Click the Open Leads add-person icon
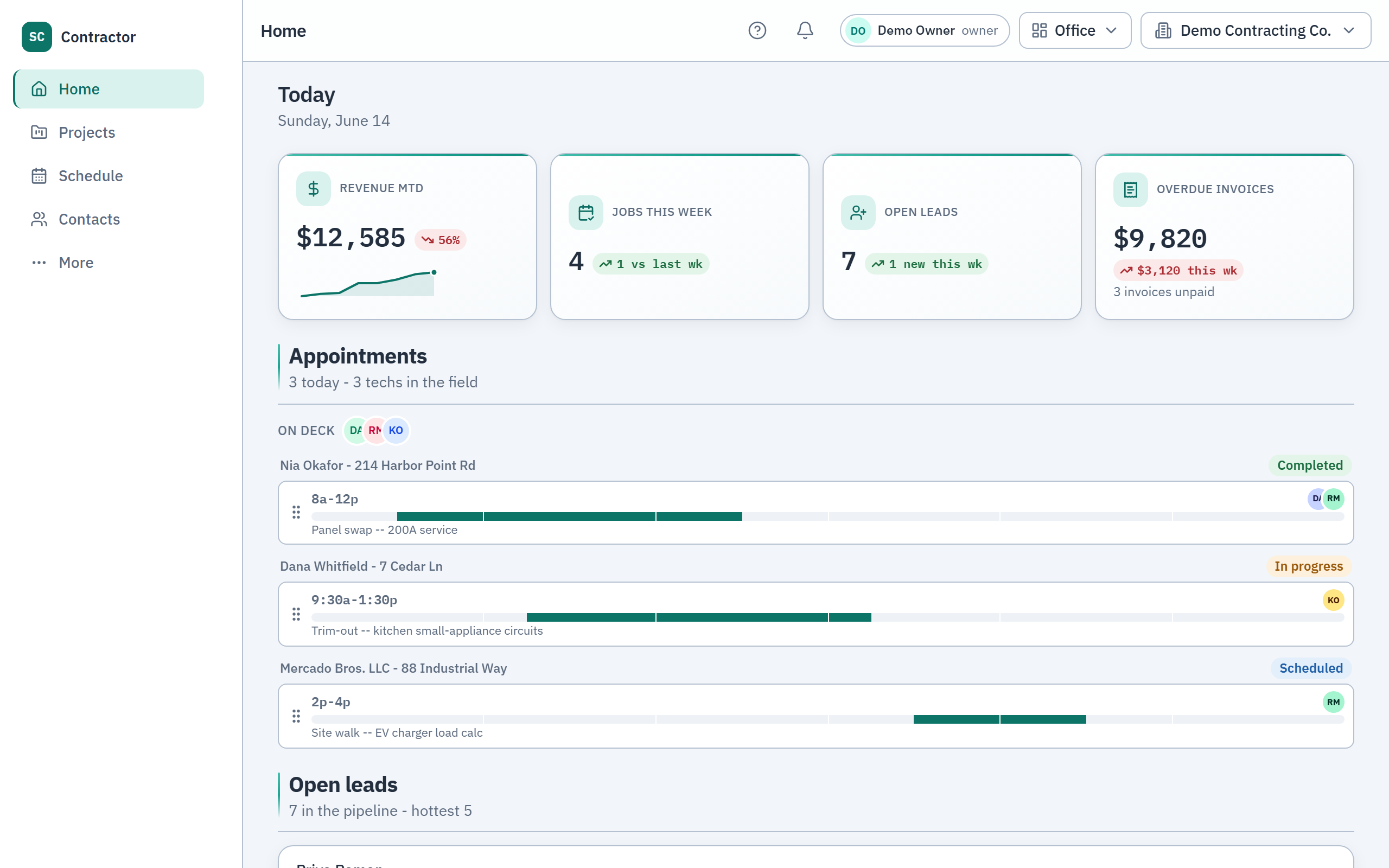The image size is (1389, 868). [858, 213]
